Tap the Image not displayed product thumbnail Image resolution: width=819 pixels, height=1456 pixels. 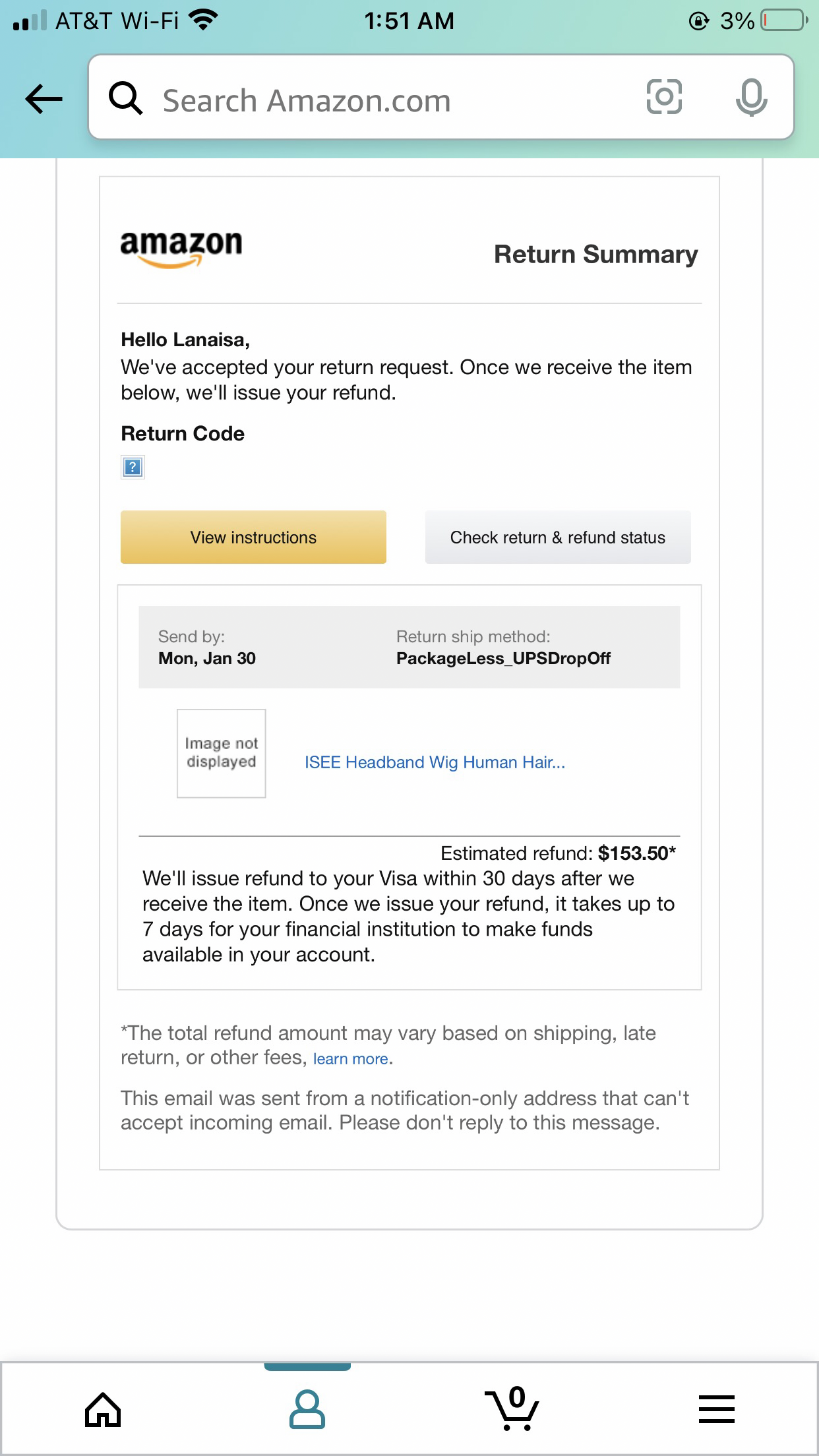(220, 752)
